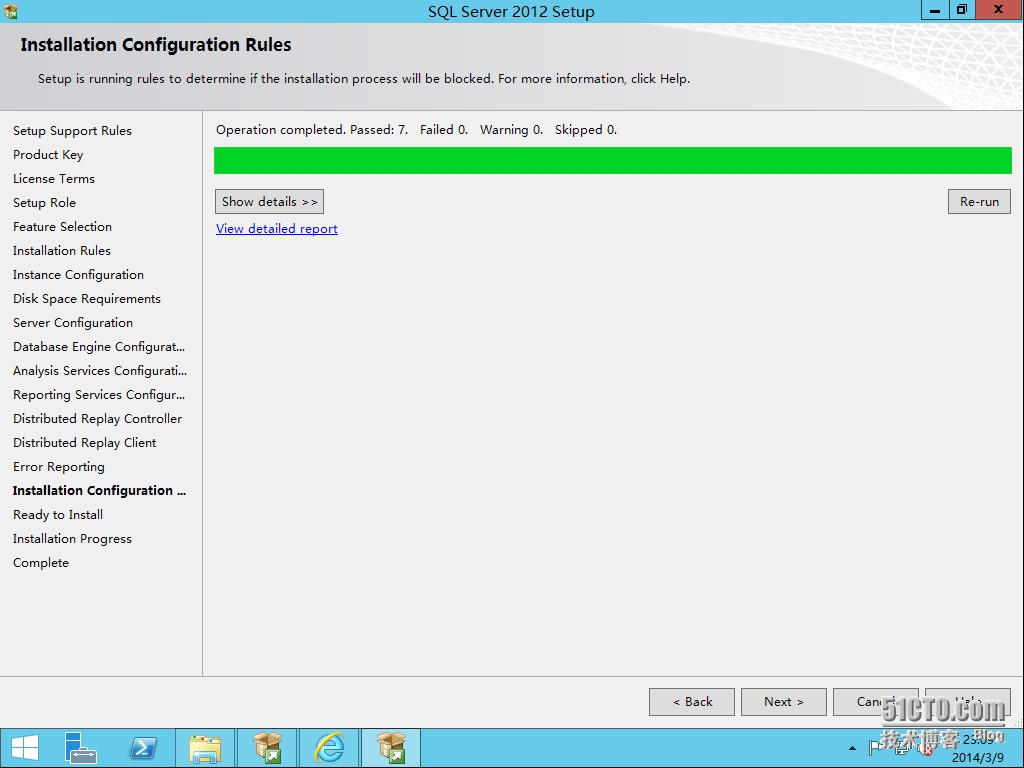Select License Terms step
The height and width of the screenshot is (768, 1024).
(54, 179)
